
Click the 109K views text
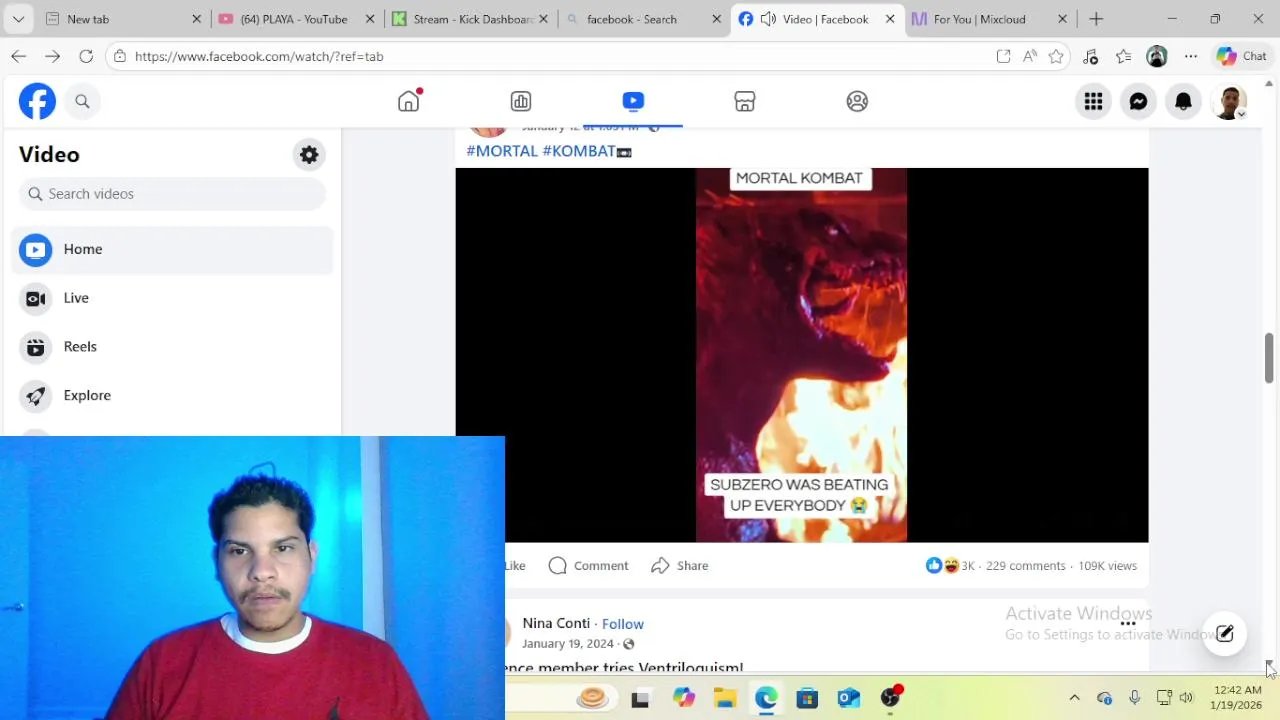tap(1107, 566)
